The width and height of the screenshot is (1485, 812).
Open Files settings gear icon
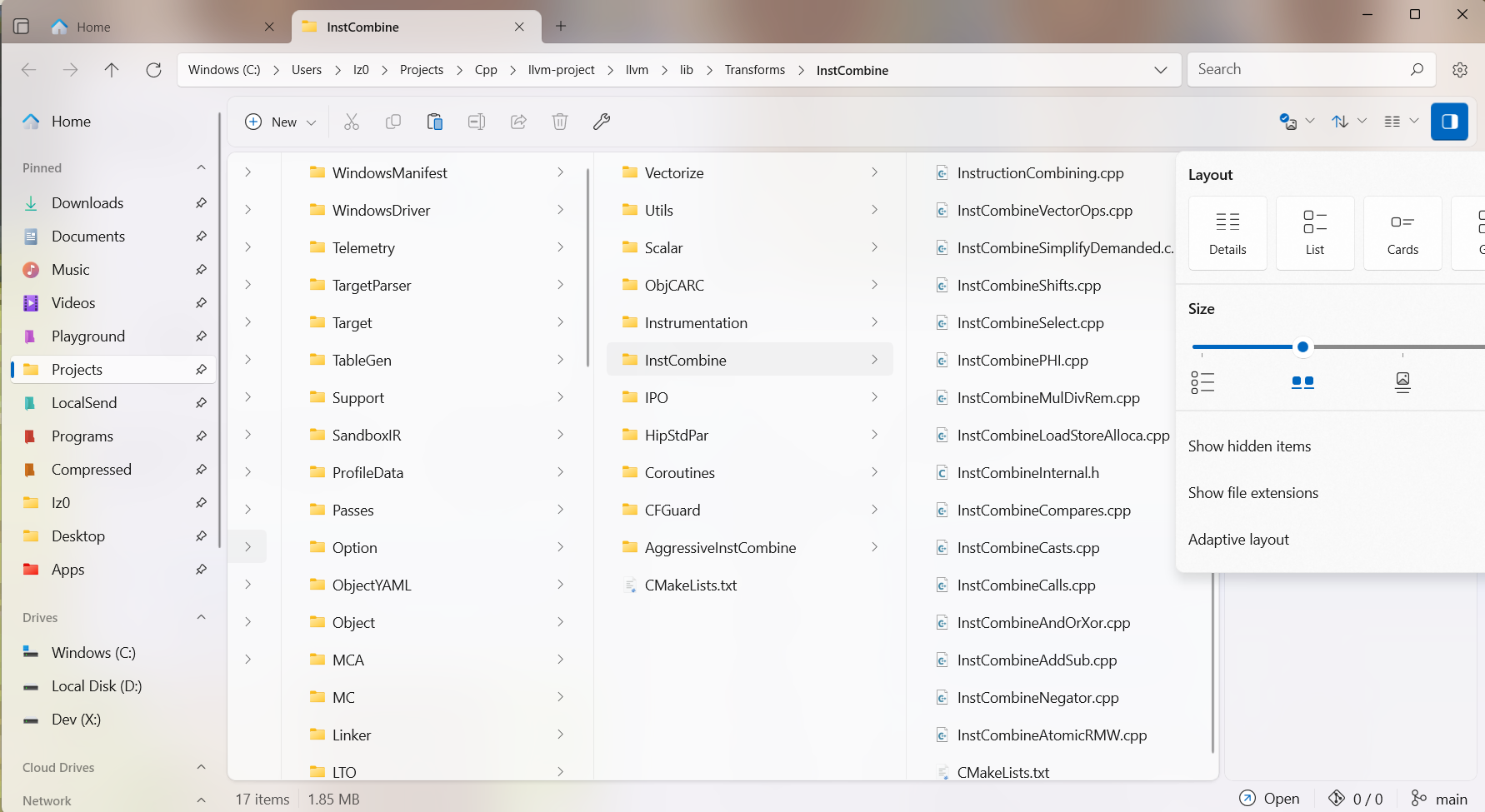click(x=1460, y=70)
